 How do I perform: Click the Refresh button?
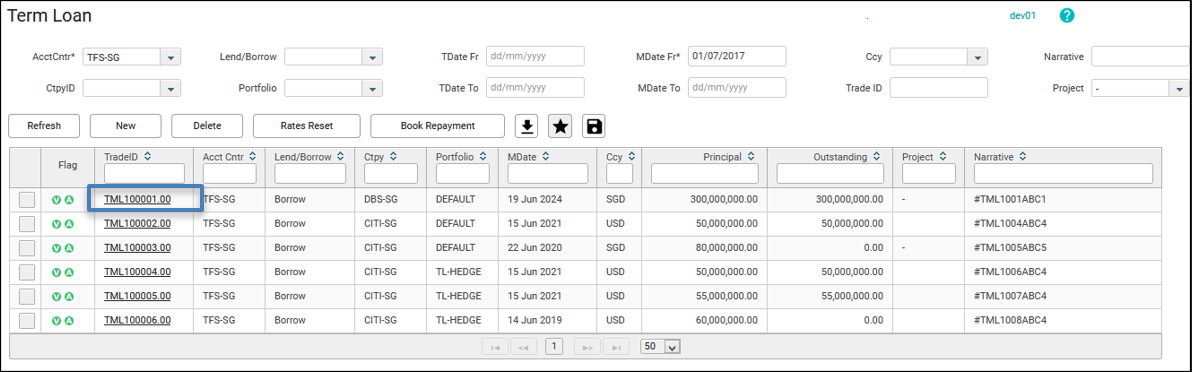(43, 126)
